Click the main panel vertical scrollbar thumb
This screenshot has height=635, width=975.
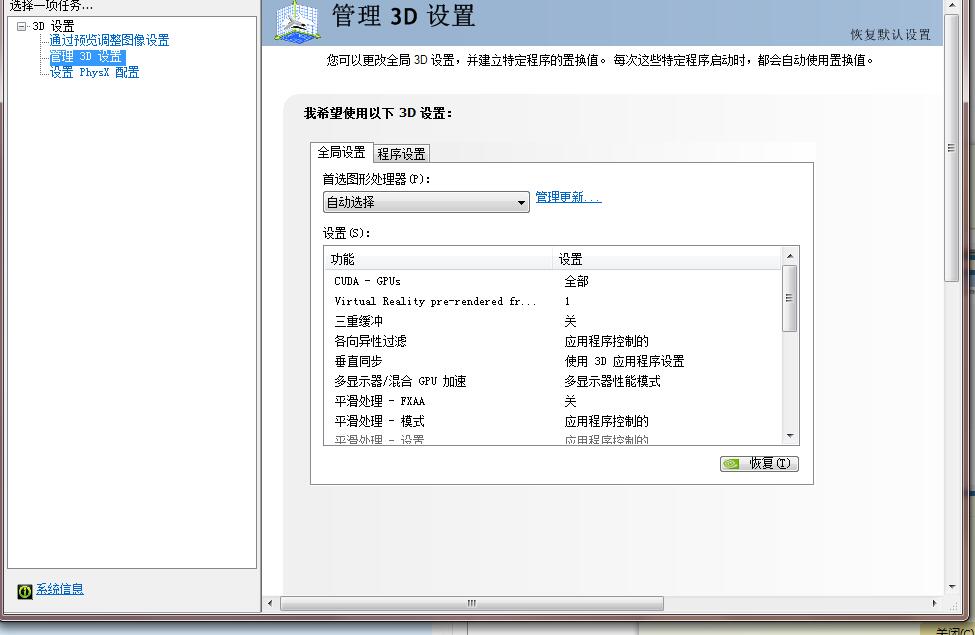tap(952, 147)
